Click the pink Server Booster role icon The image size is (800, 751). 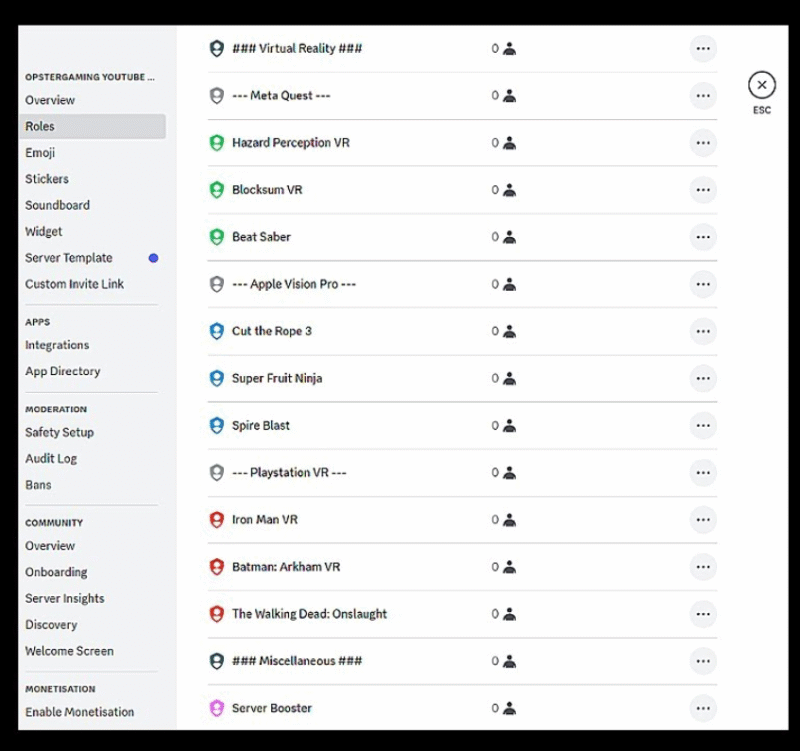217,708
